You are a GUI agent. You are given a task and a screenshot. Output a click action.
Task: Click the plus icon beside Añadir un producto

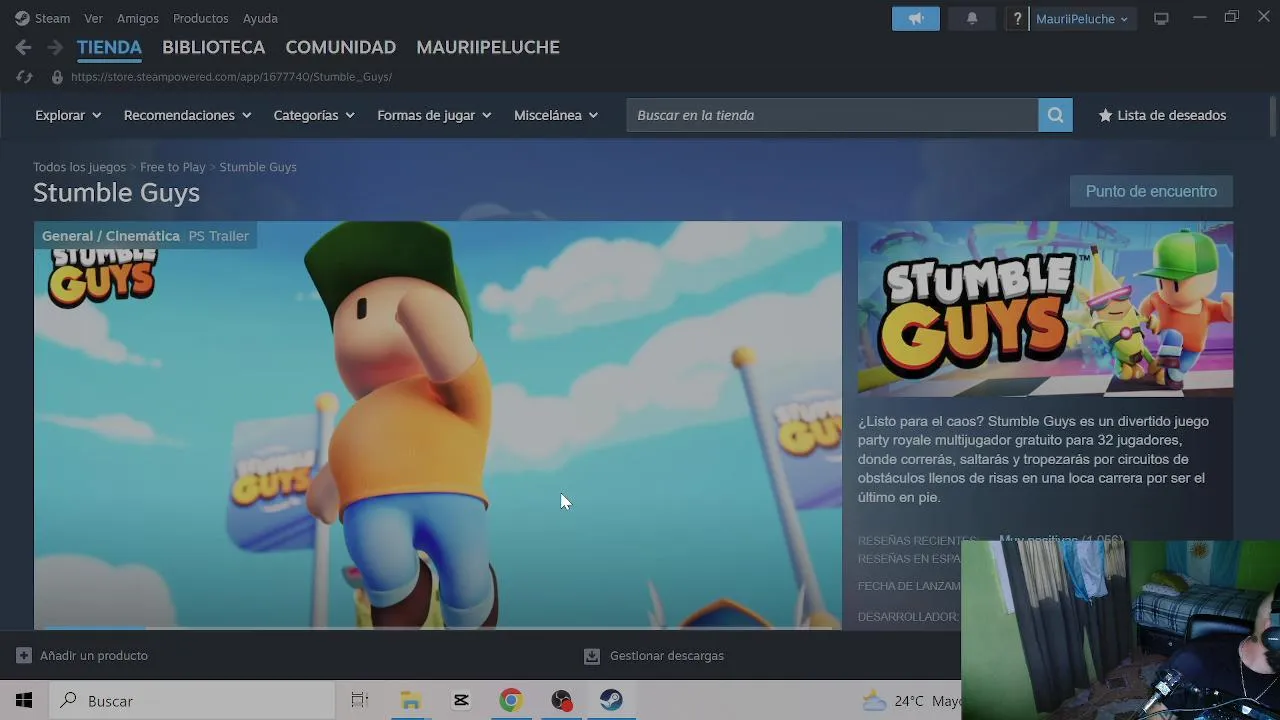[x=24, y=656]
